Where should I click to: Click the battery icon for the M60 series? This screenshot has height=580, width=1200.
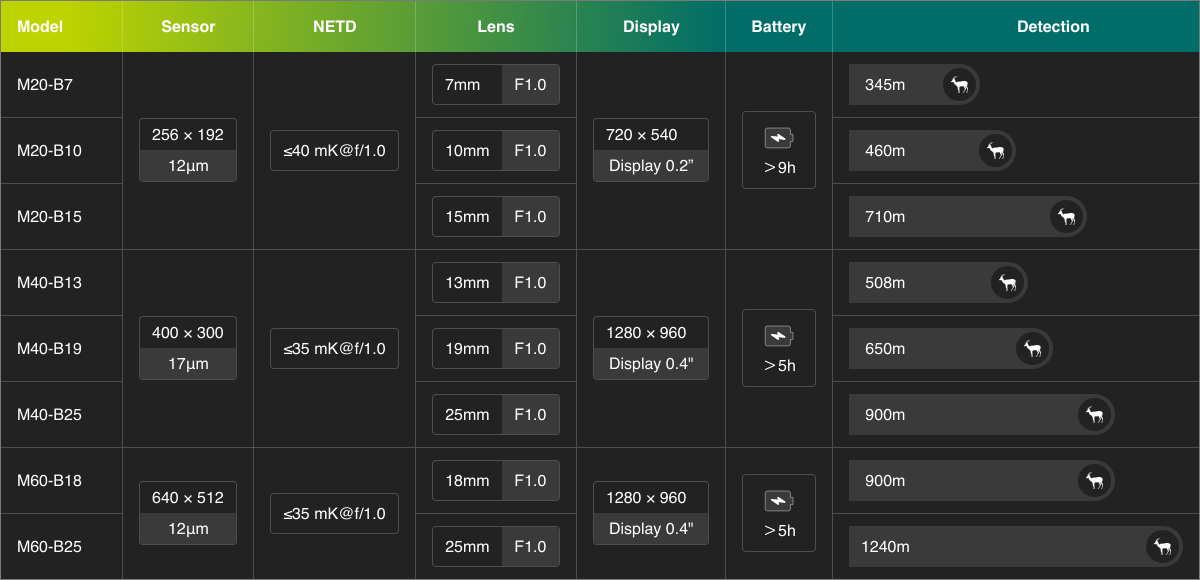tap(778, 501)
